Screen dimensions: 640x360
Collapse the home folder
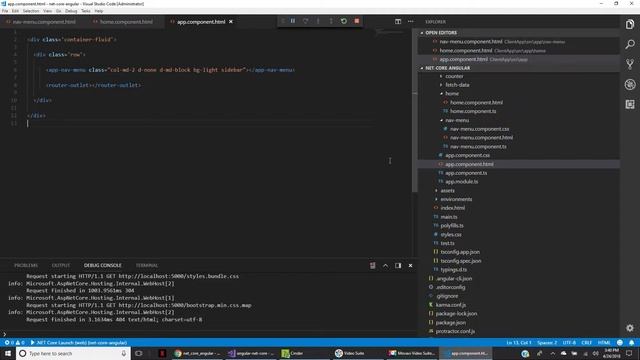pos(452,94)
